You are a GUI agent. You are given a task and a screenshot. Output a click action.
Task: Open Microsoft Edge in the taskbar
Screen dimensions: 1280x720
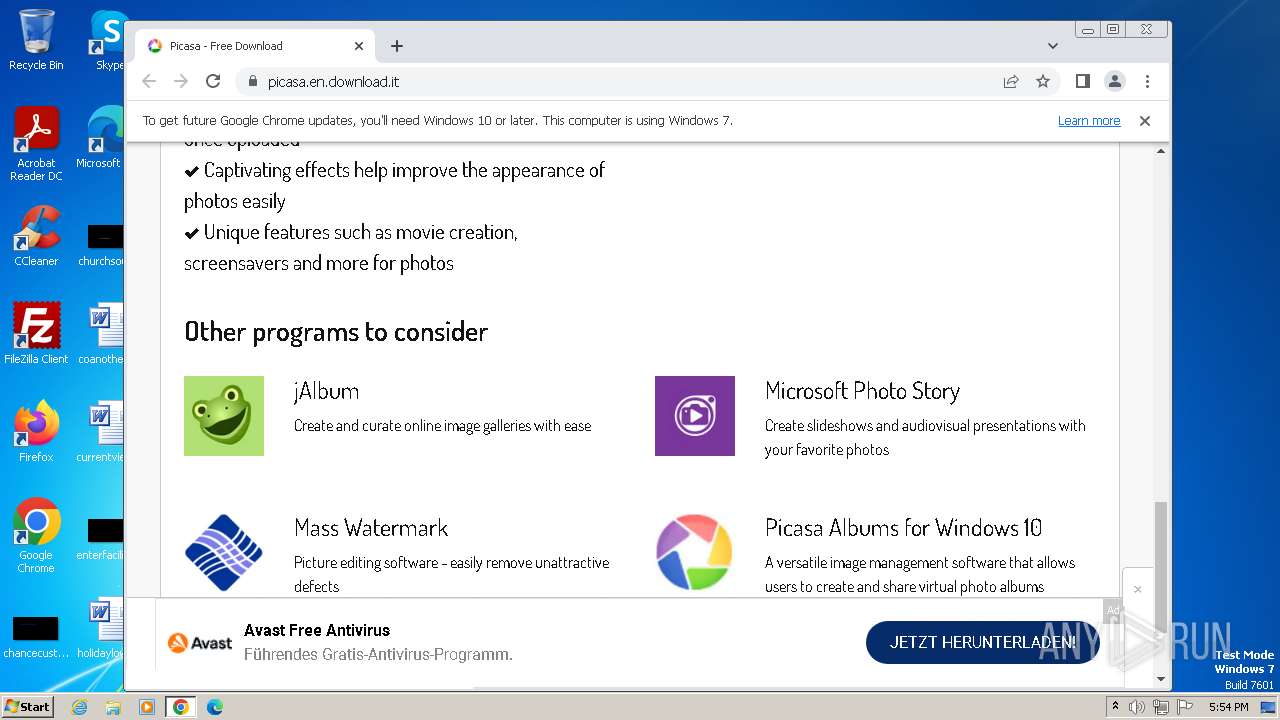pos(215,707)
